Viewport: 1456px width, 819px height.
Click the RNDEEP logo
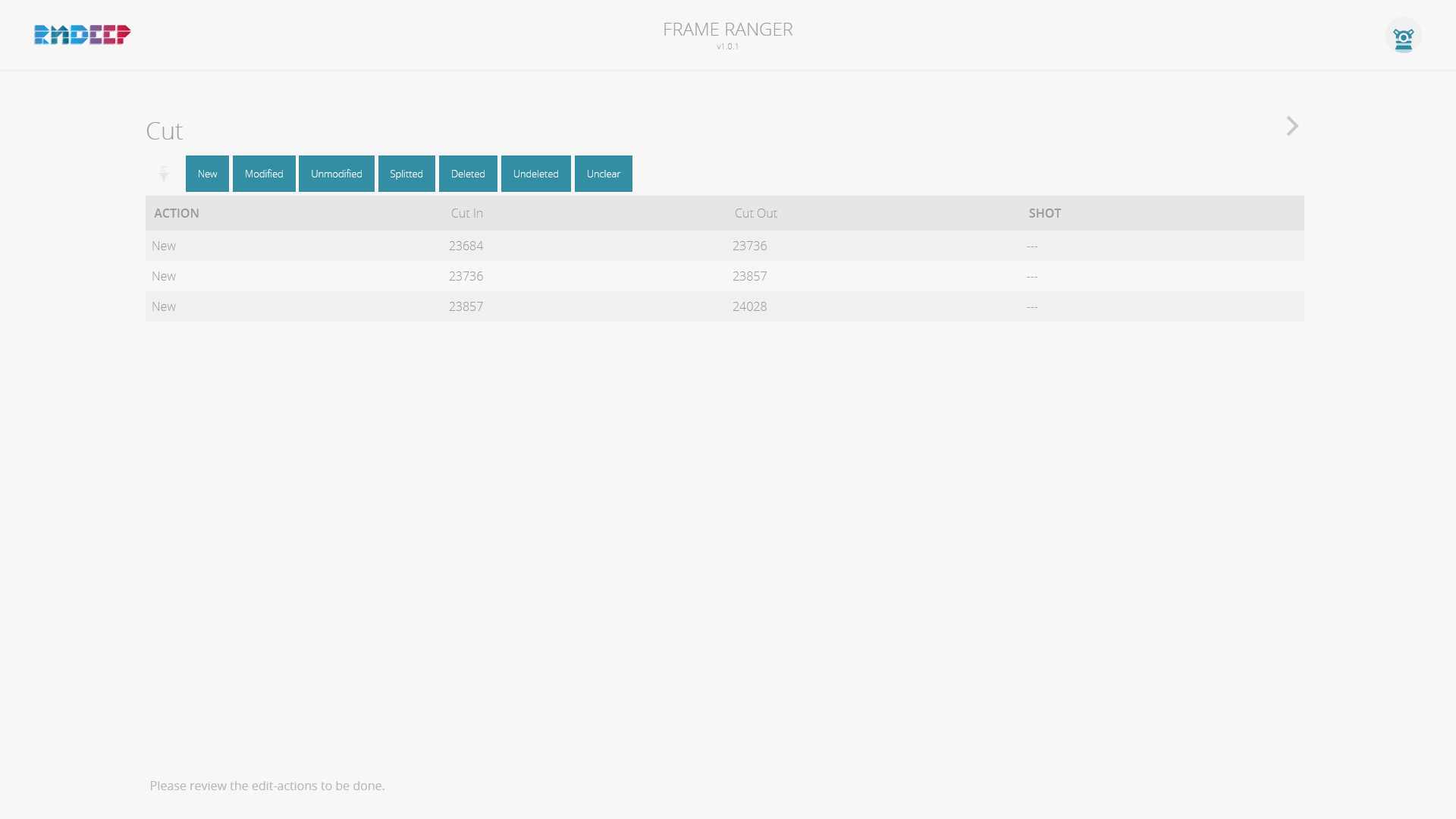coord(83,35)
